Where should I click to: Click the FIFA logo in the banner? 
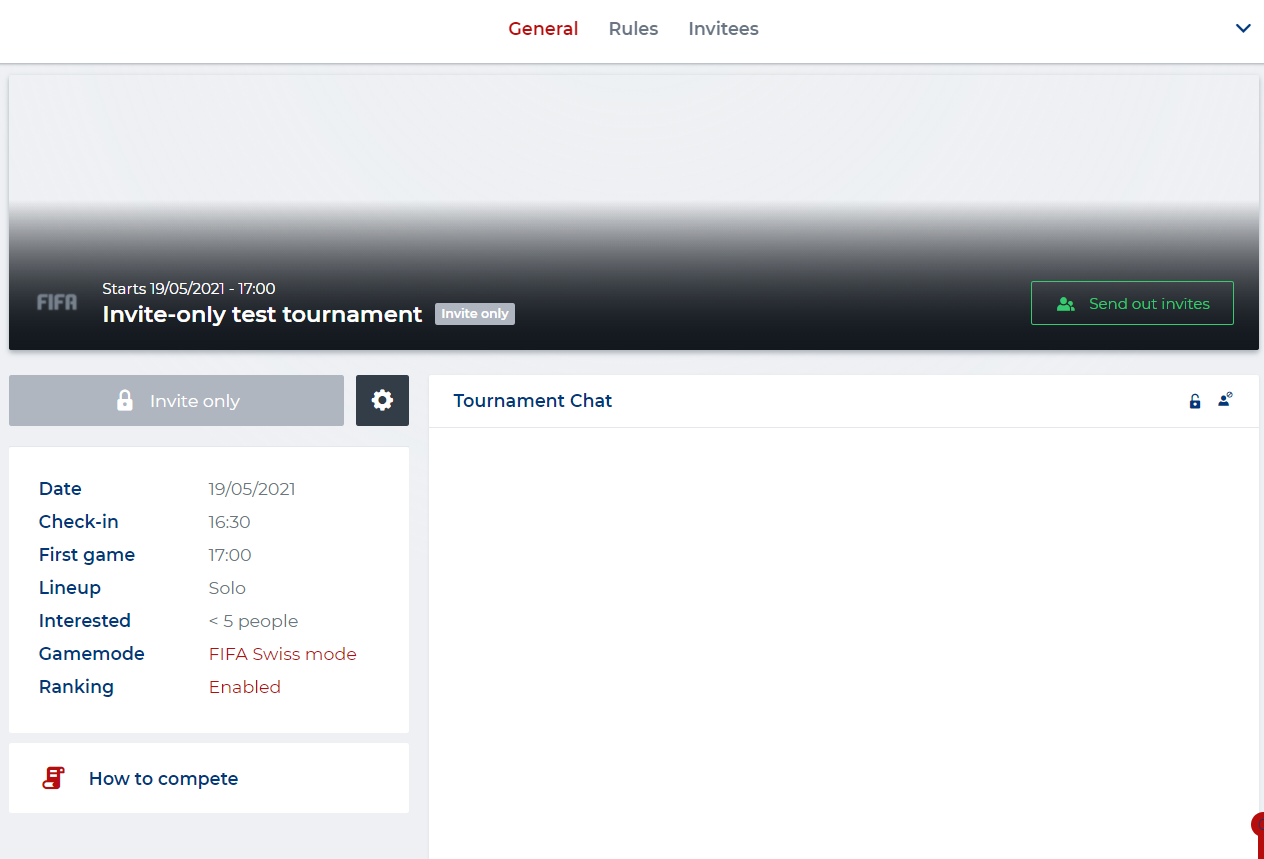(57, 302)
